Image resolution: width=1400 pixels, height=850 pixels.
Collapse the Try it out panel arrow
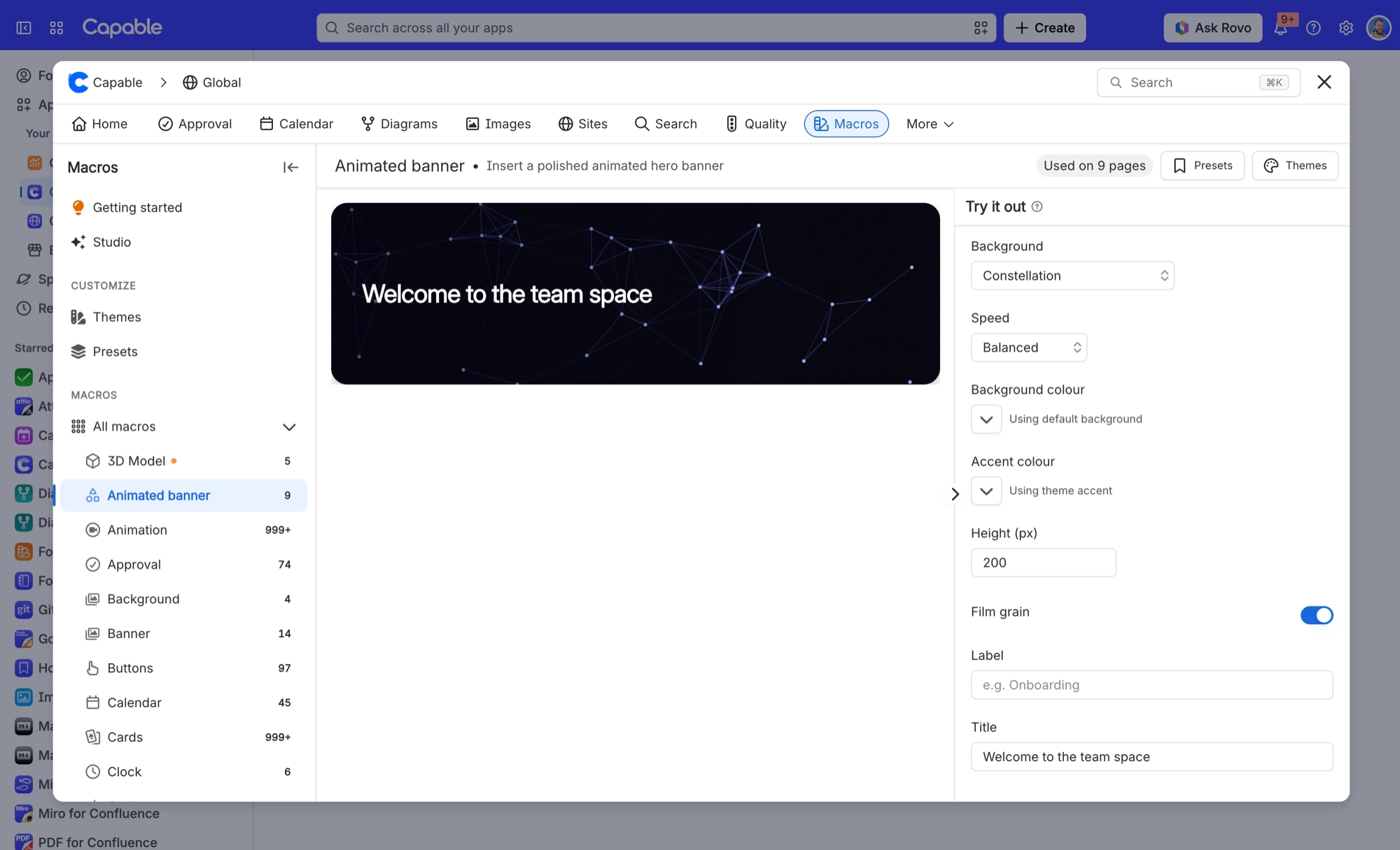tap(955, 495)
